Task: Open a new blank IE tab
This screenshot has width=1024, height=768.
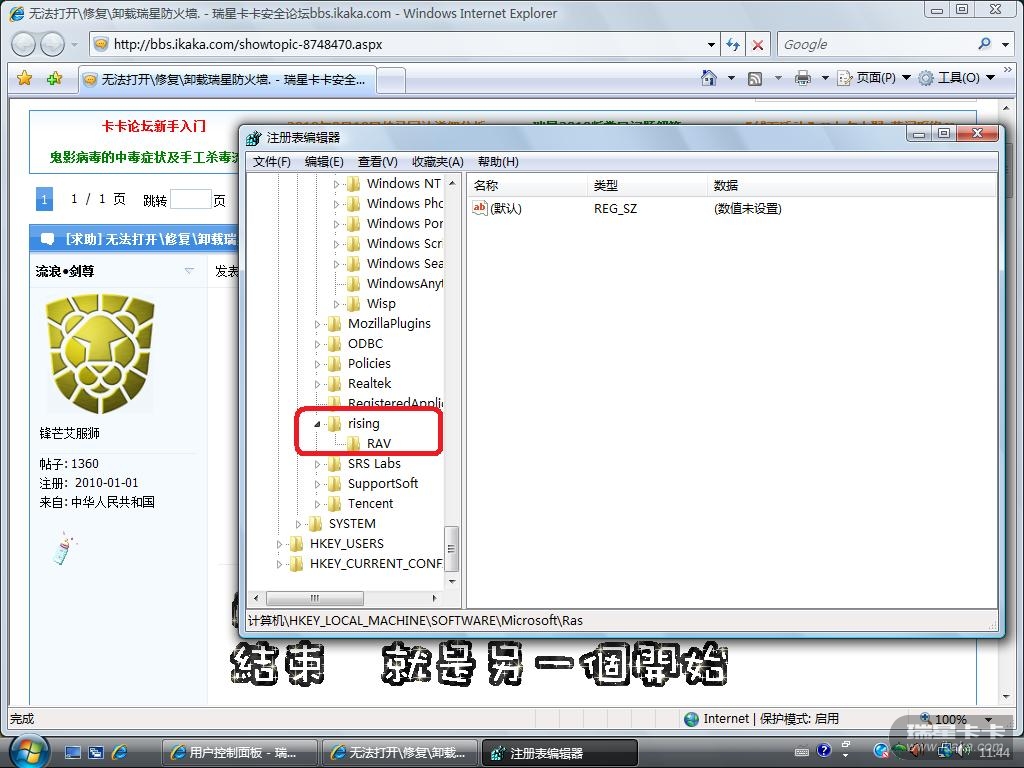Action: tap(391, 81)
